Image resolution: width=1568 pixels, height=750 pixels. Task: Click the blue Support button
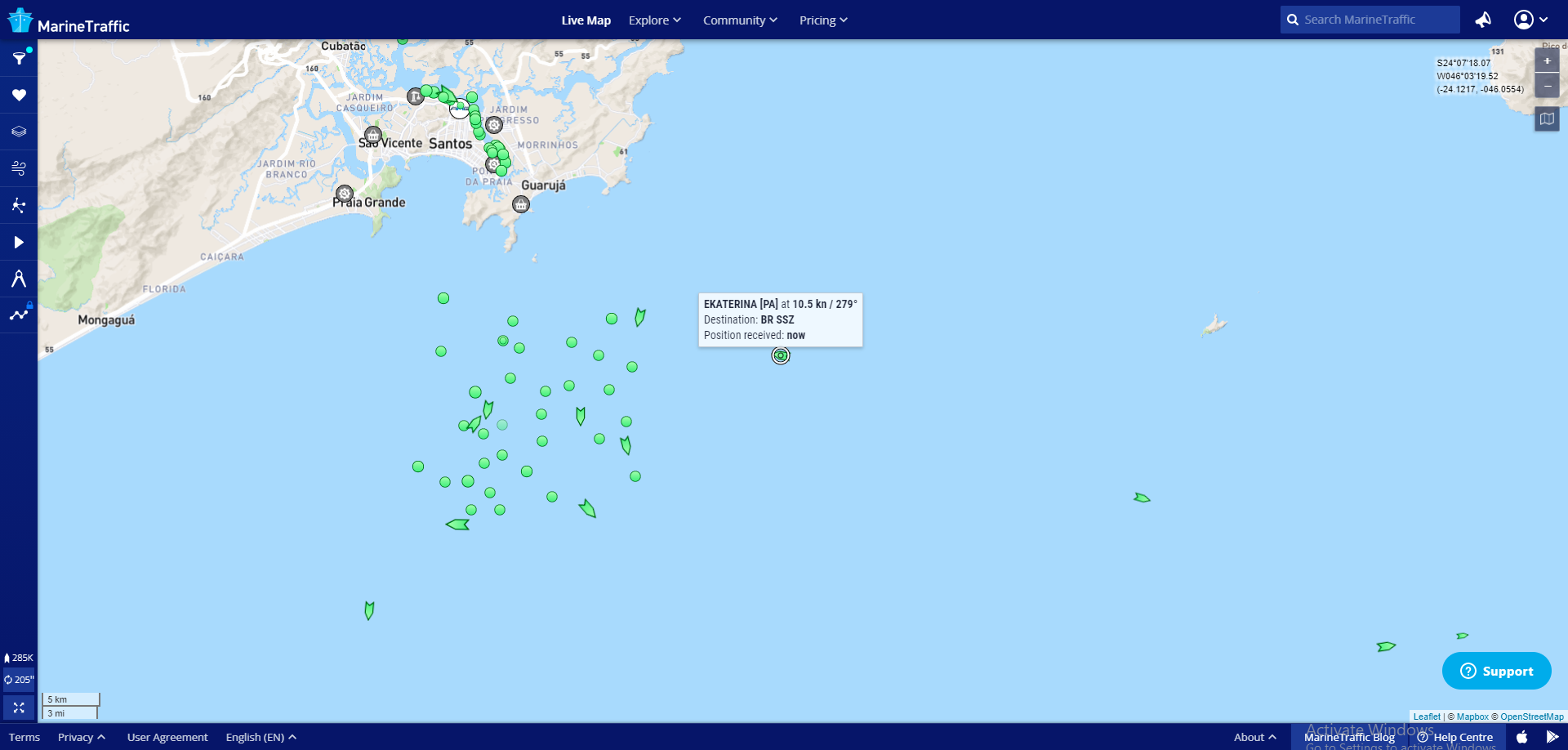1496,671
